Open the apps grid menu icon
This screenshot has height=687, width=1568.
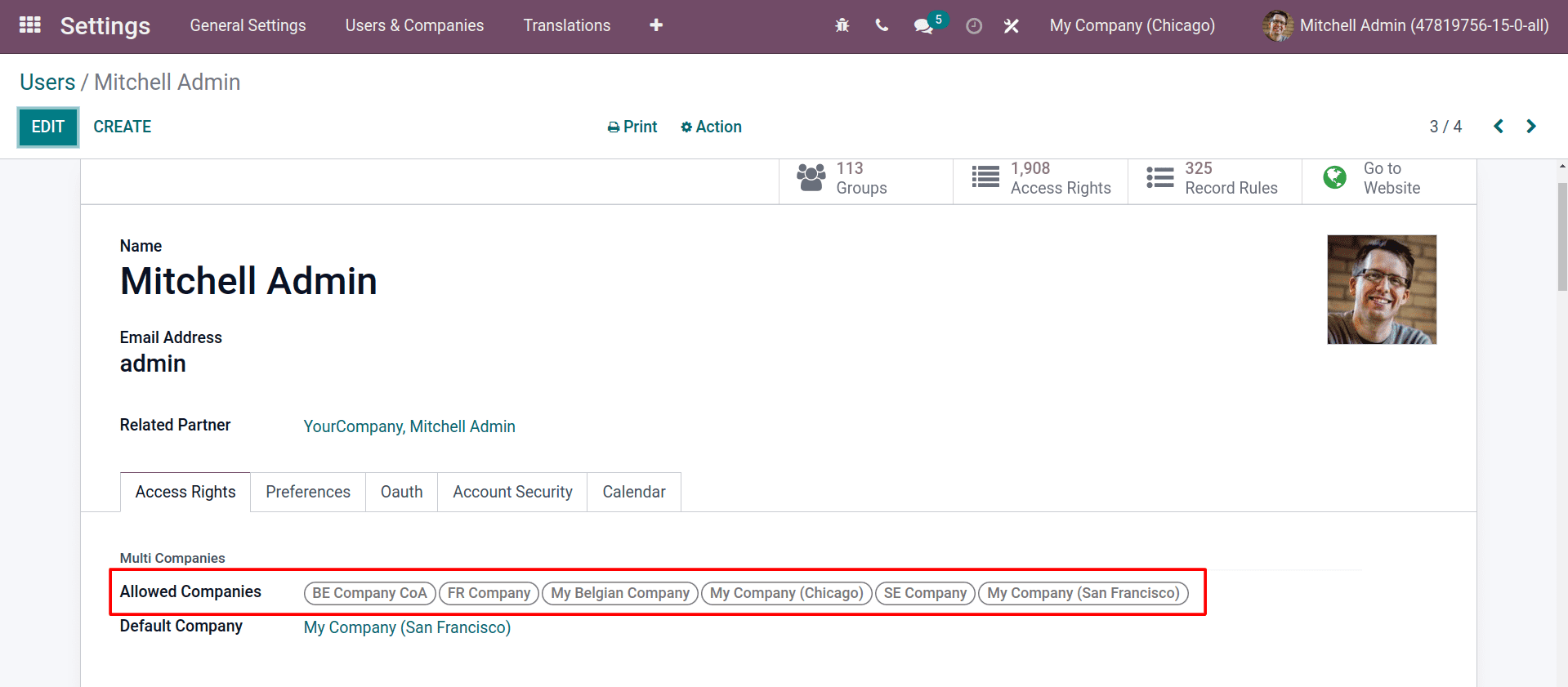tap(30, 25)
